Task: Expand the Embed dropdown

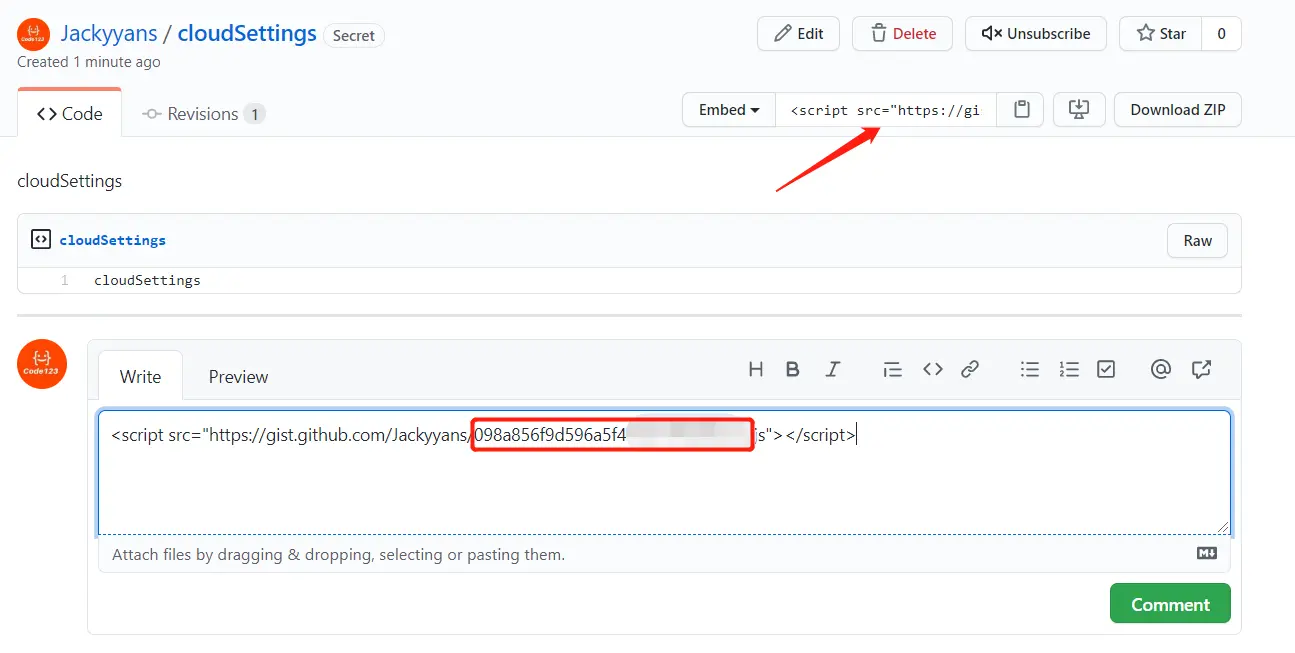Action: coord(729,110)
